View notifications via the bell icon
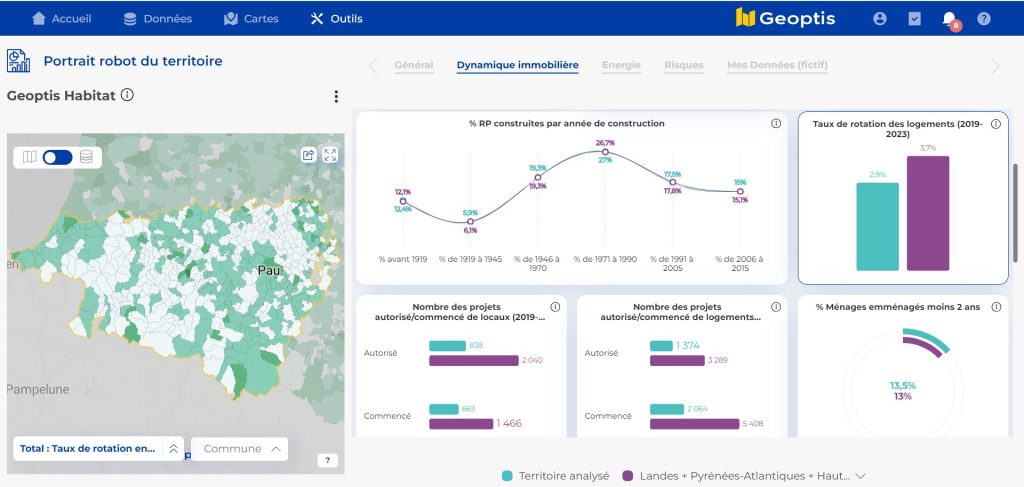This screenshot has width=1024, height=487. coord(949,18)
